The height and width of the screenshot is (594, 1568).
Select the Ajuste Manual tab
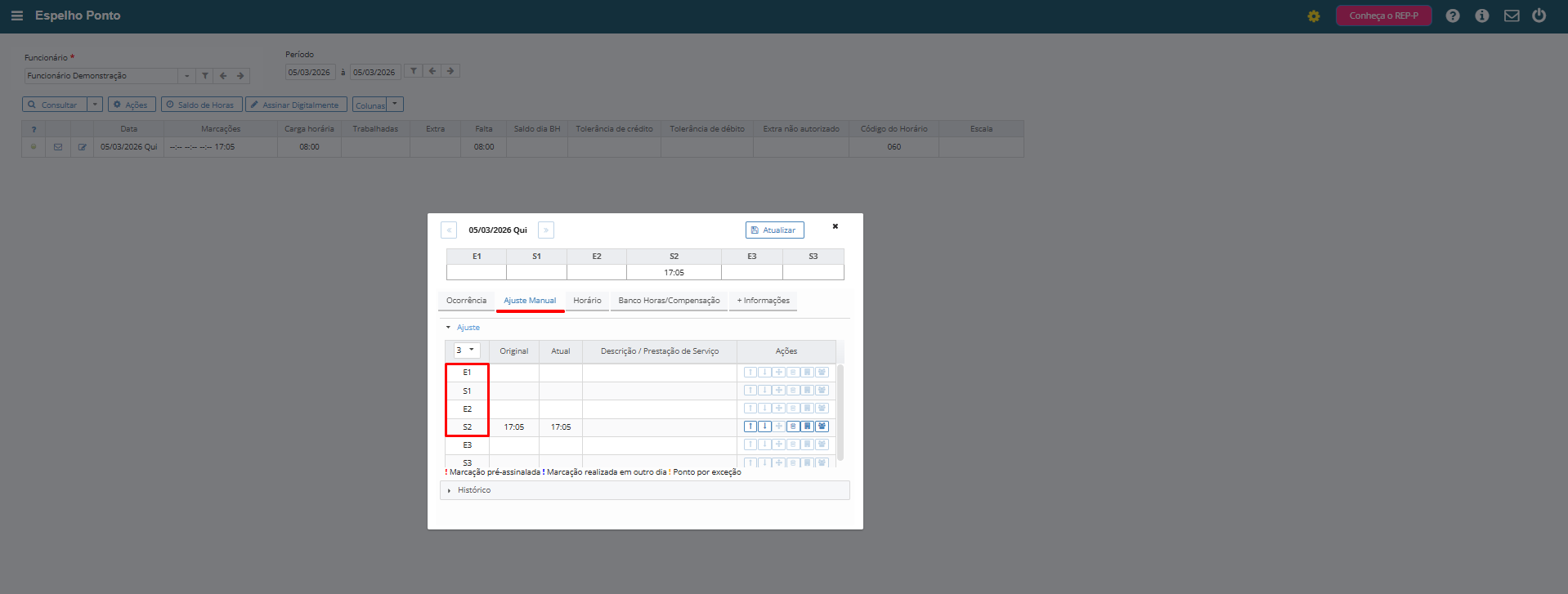click(530, 301)
